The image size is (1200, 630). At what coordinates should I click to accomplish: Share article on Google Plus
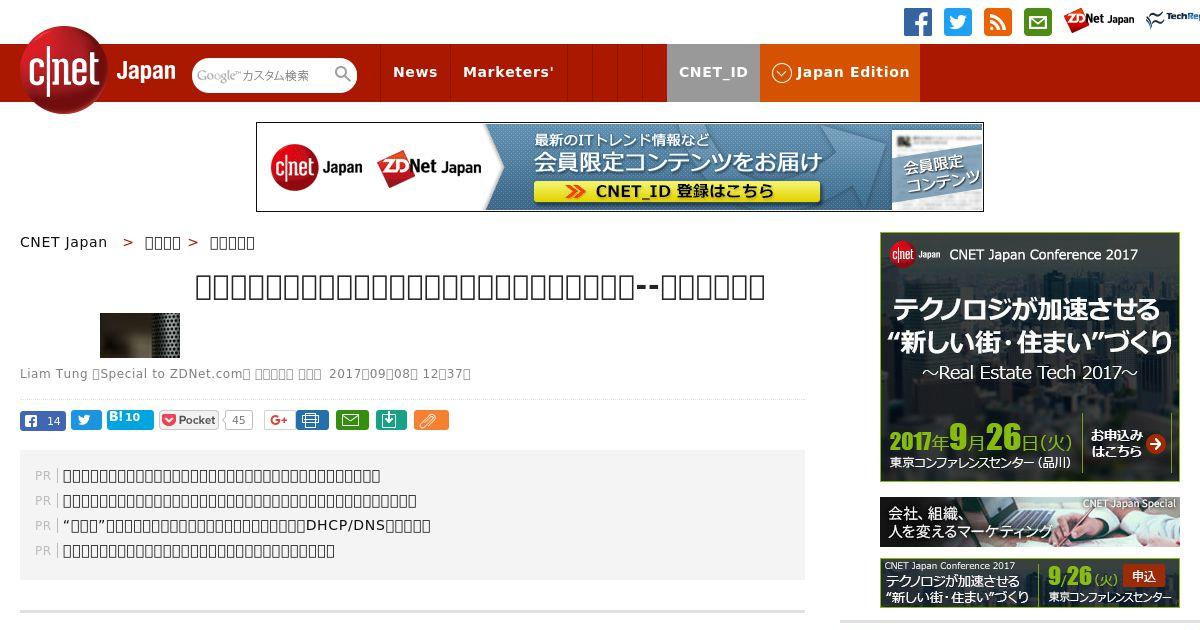279,420
